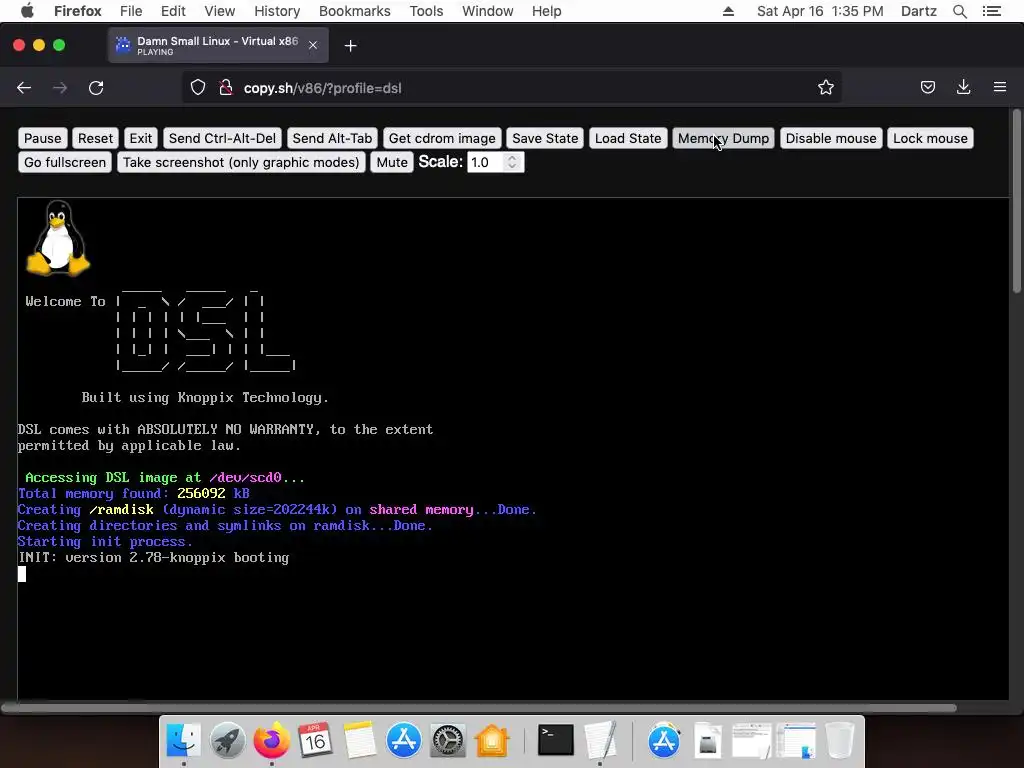Open the Bookmarks menu

click(355, 11)
